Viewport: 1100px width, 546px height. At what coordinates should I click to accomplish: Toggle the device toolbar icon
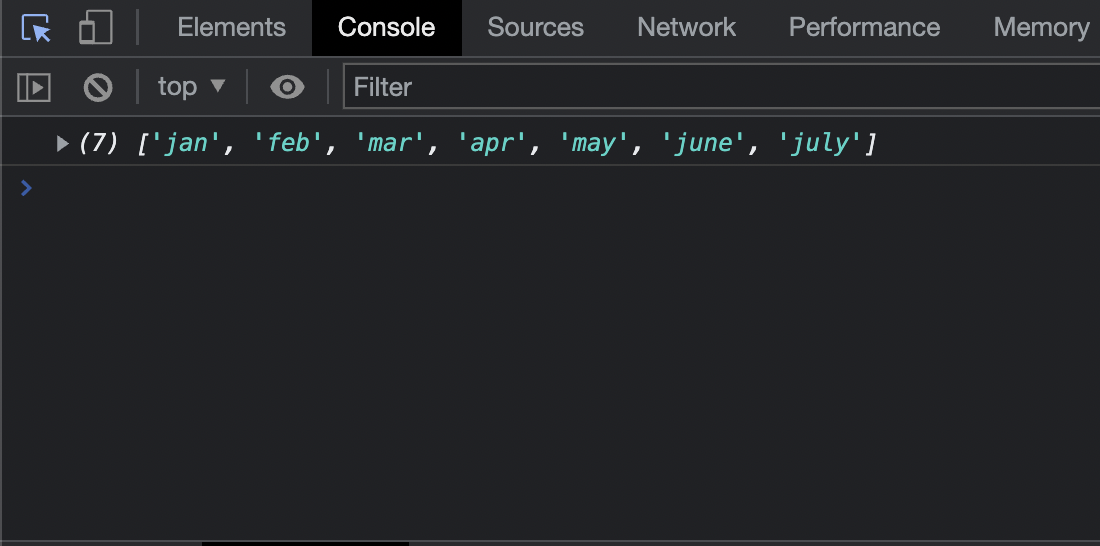[x=96, y=28]
